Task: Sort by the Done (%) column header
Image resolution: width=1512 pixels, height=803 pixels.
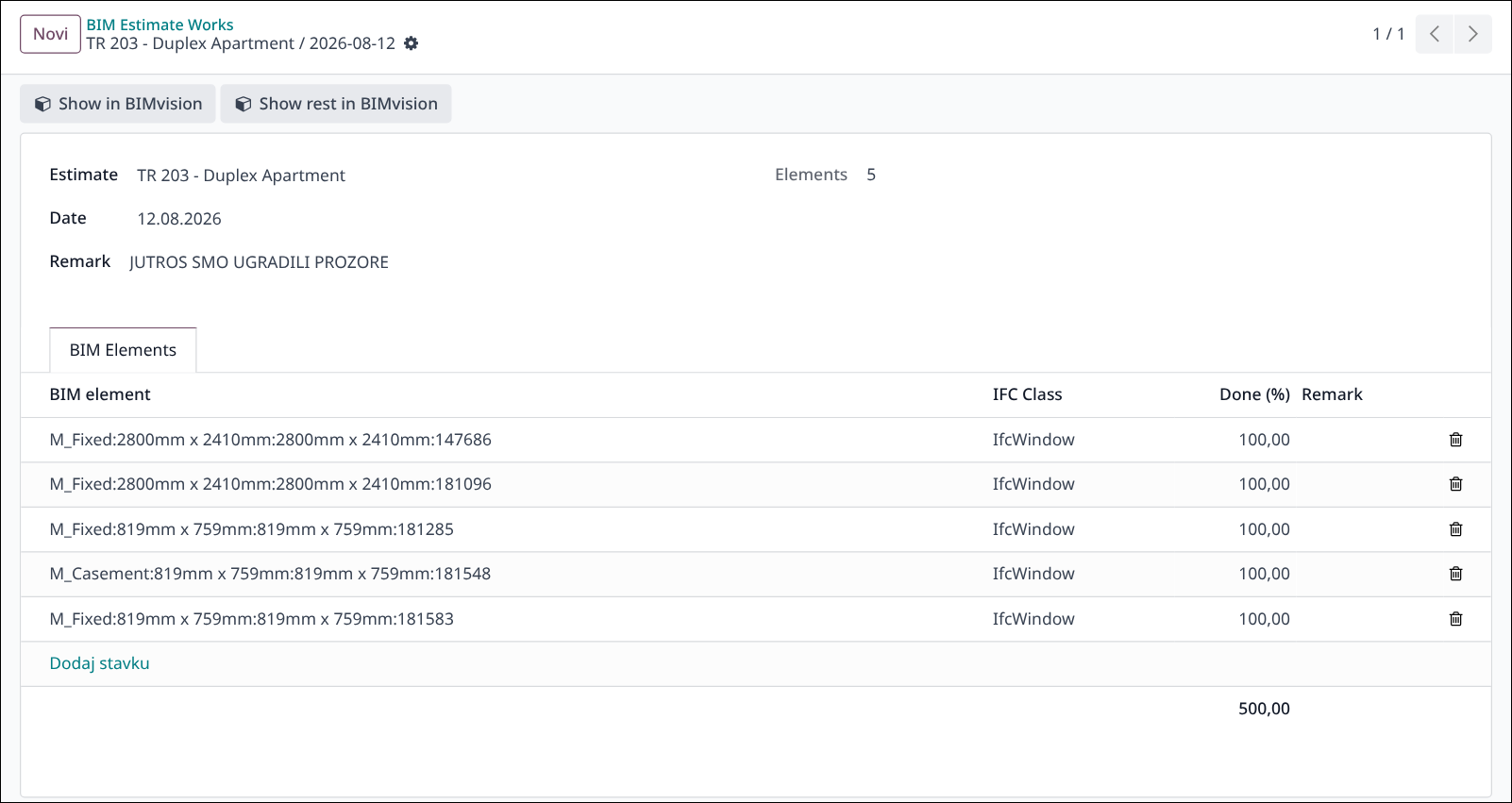Action: click(x=1254, y=394)
